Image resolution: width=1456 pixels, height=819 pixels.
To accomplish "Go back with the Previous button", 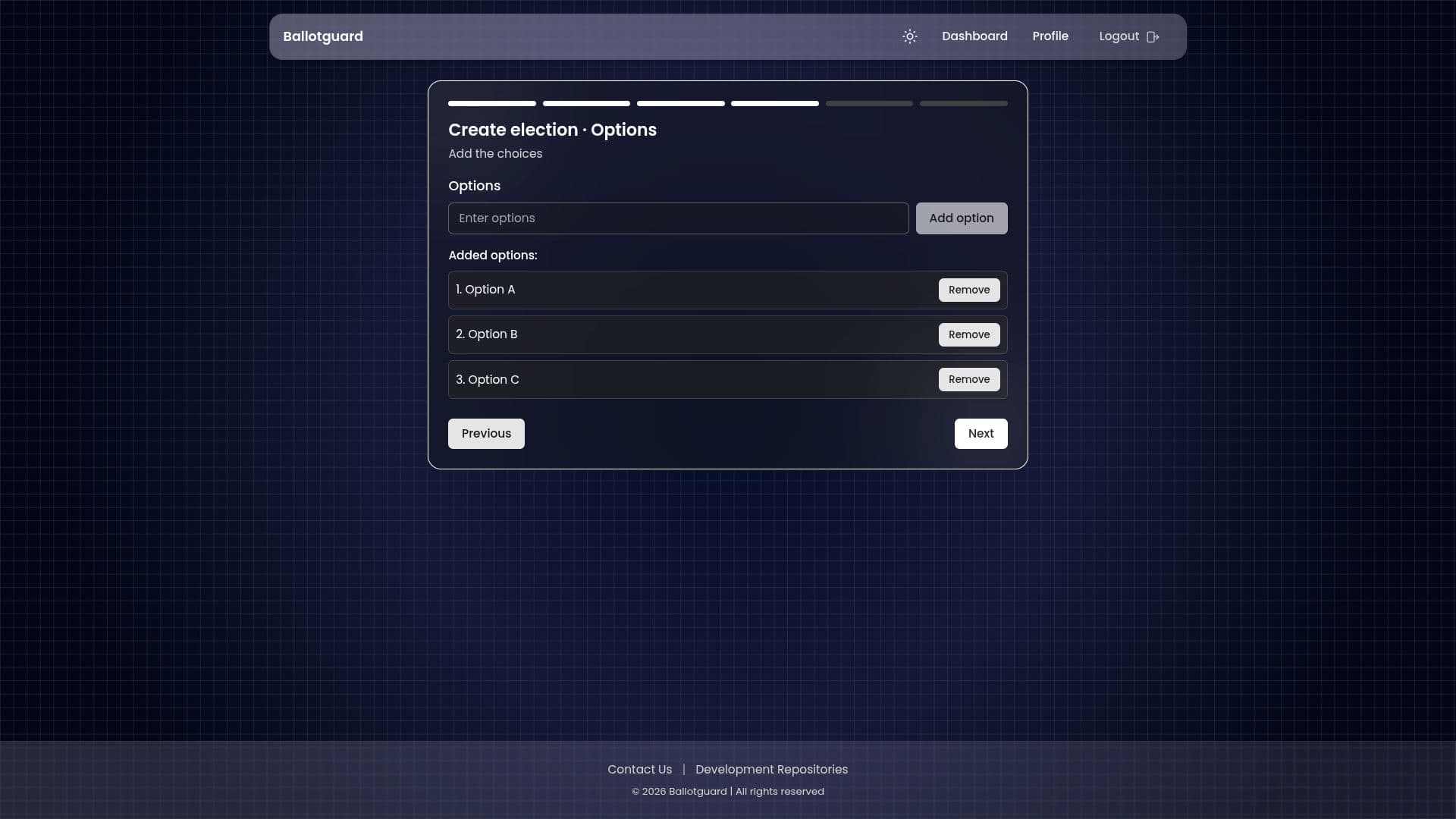I will 486,433.
